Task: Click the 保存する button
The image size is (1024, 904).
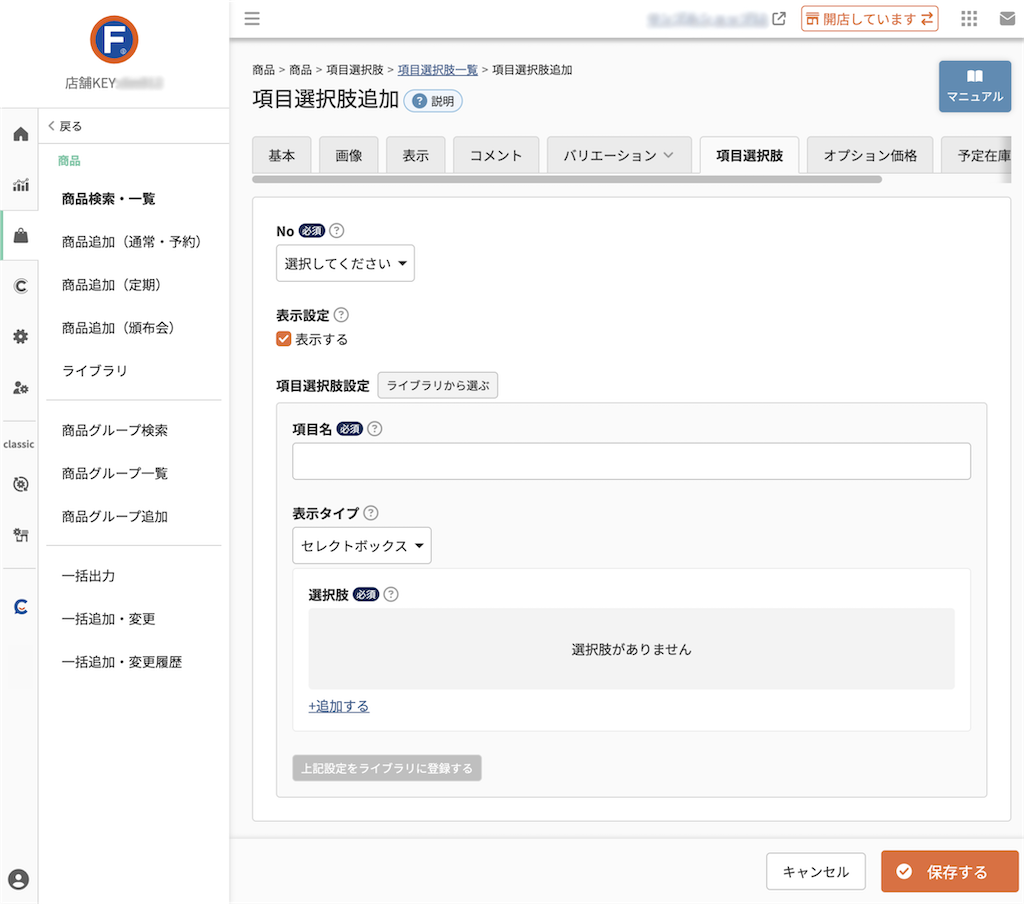Action: pos(950,871)
